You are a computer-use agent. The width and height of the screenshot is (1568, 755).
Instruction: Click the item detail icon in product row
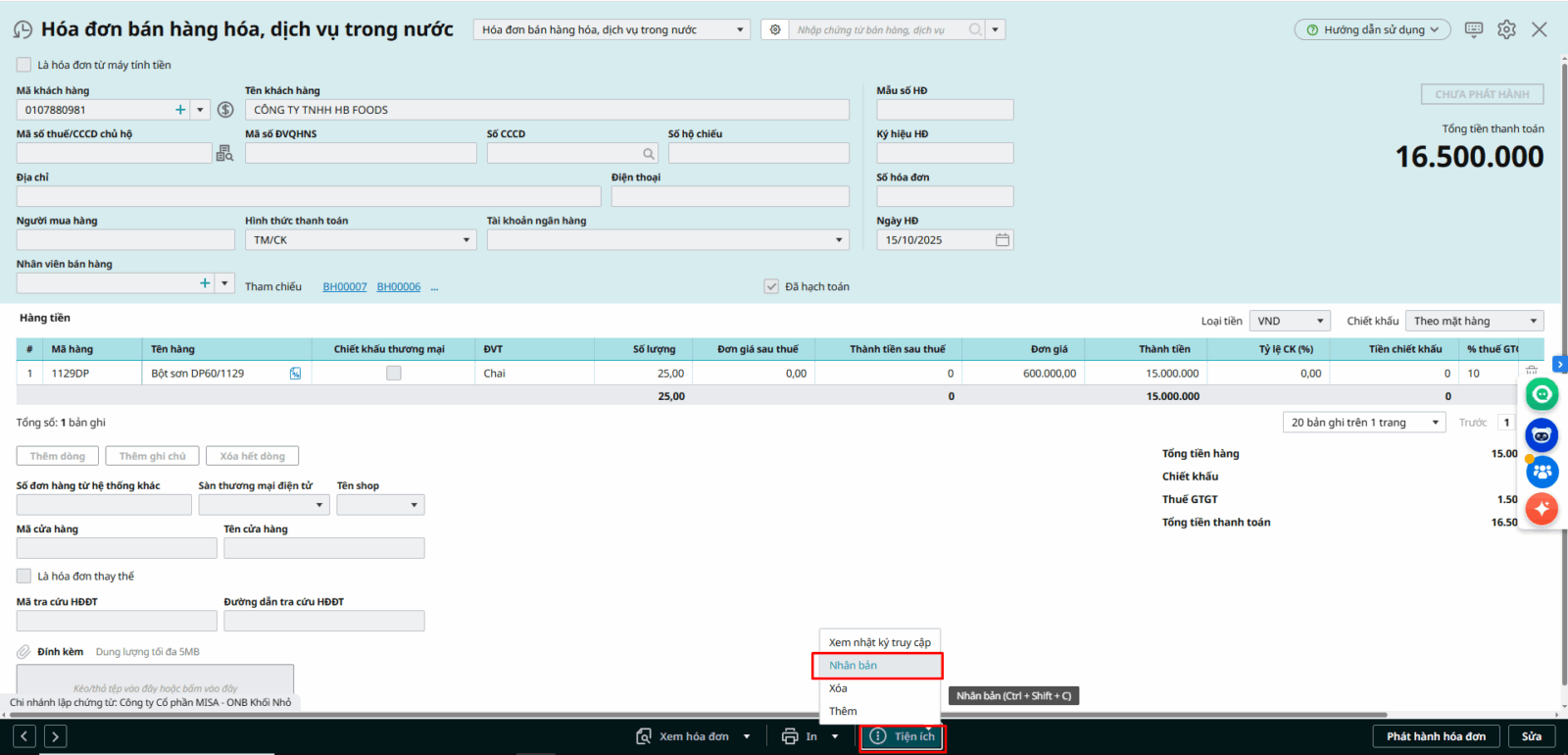click(x=295, y=374)
